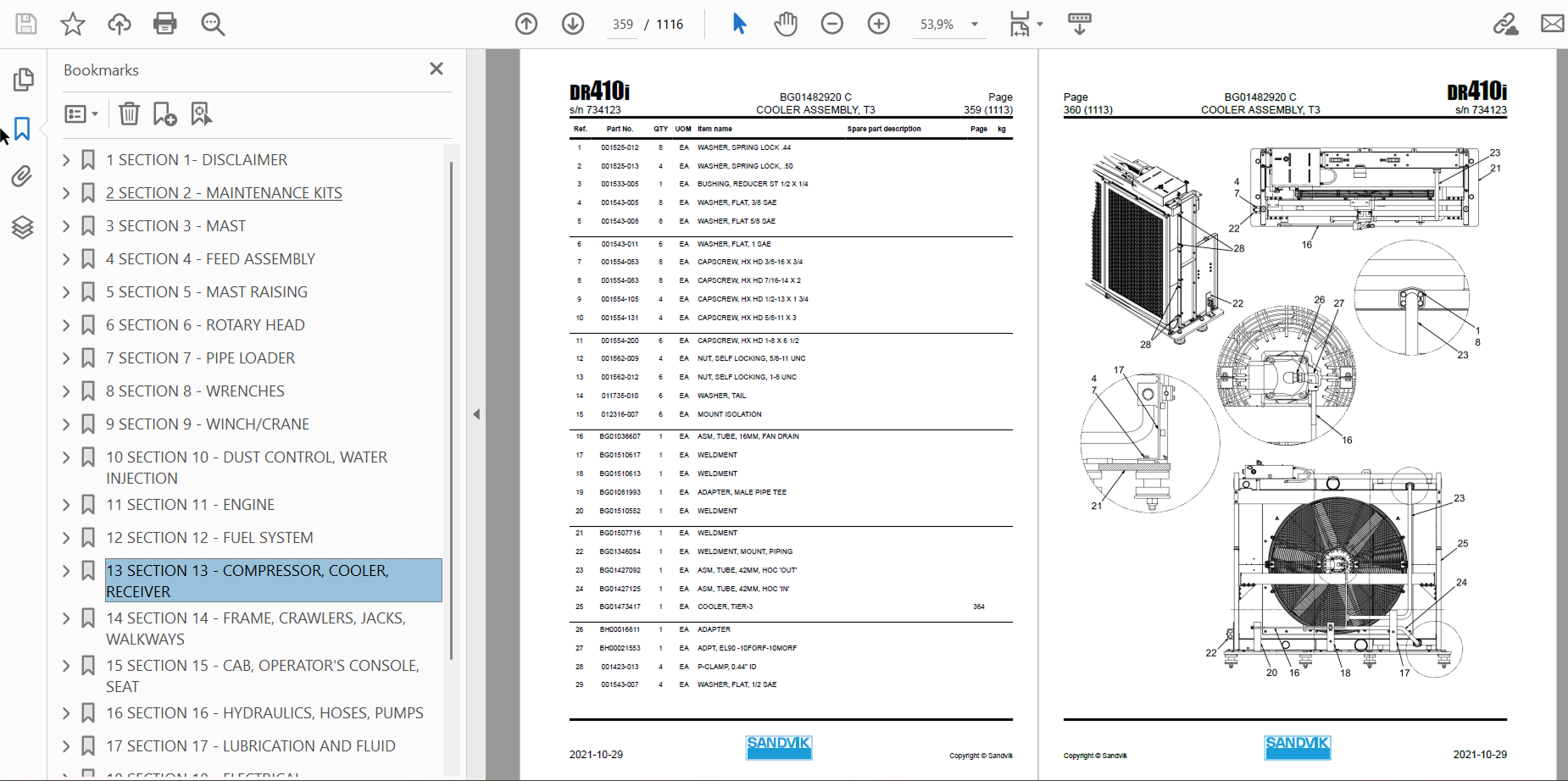
Task: Click the page number input field
Action: click(623, 25)
